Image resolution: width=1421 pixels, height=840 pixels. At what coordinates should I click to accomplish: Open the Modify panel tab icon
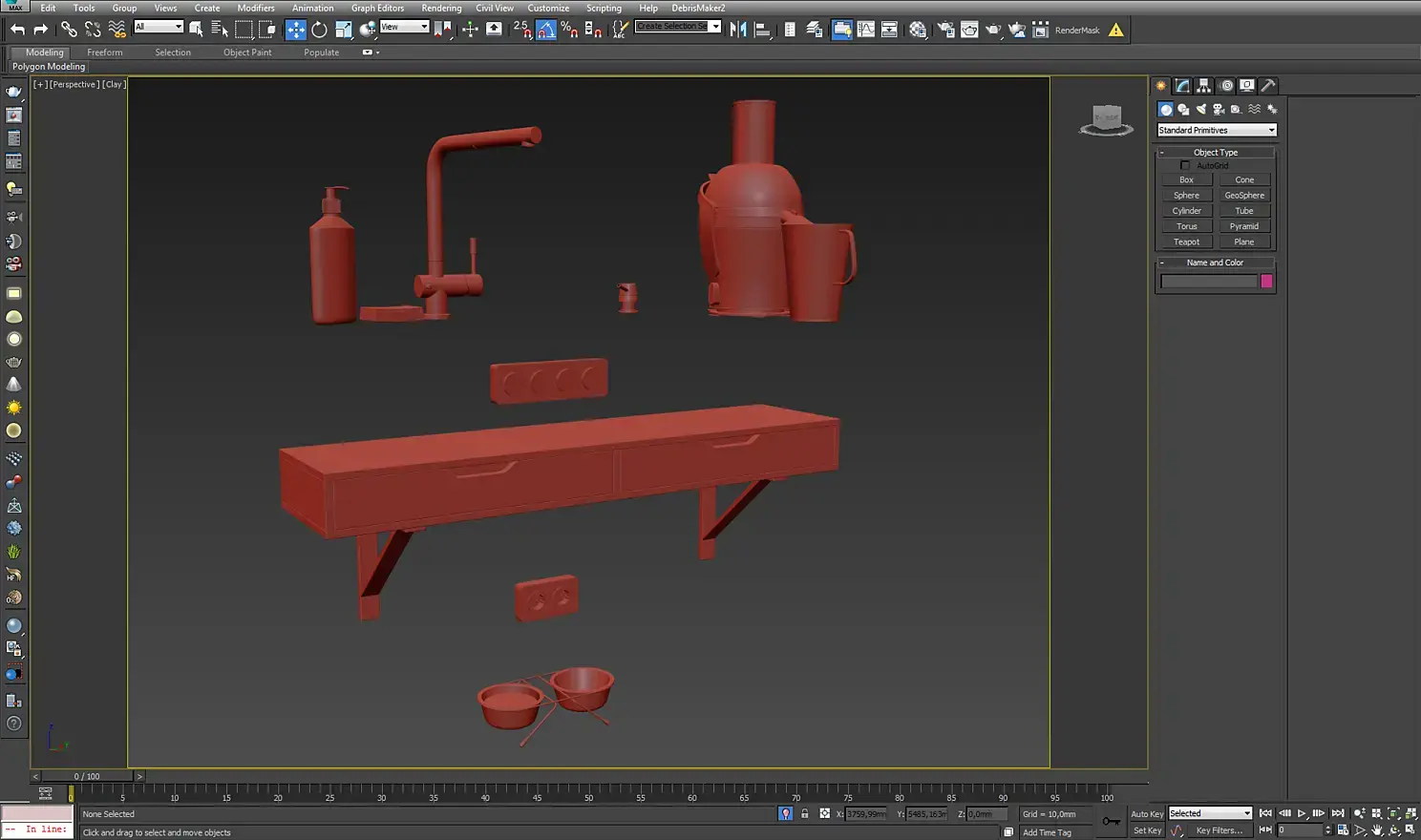click(1182, 85)
